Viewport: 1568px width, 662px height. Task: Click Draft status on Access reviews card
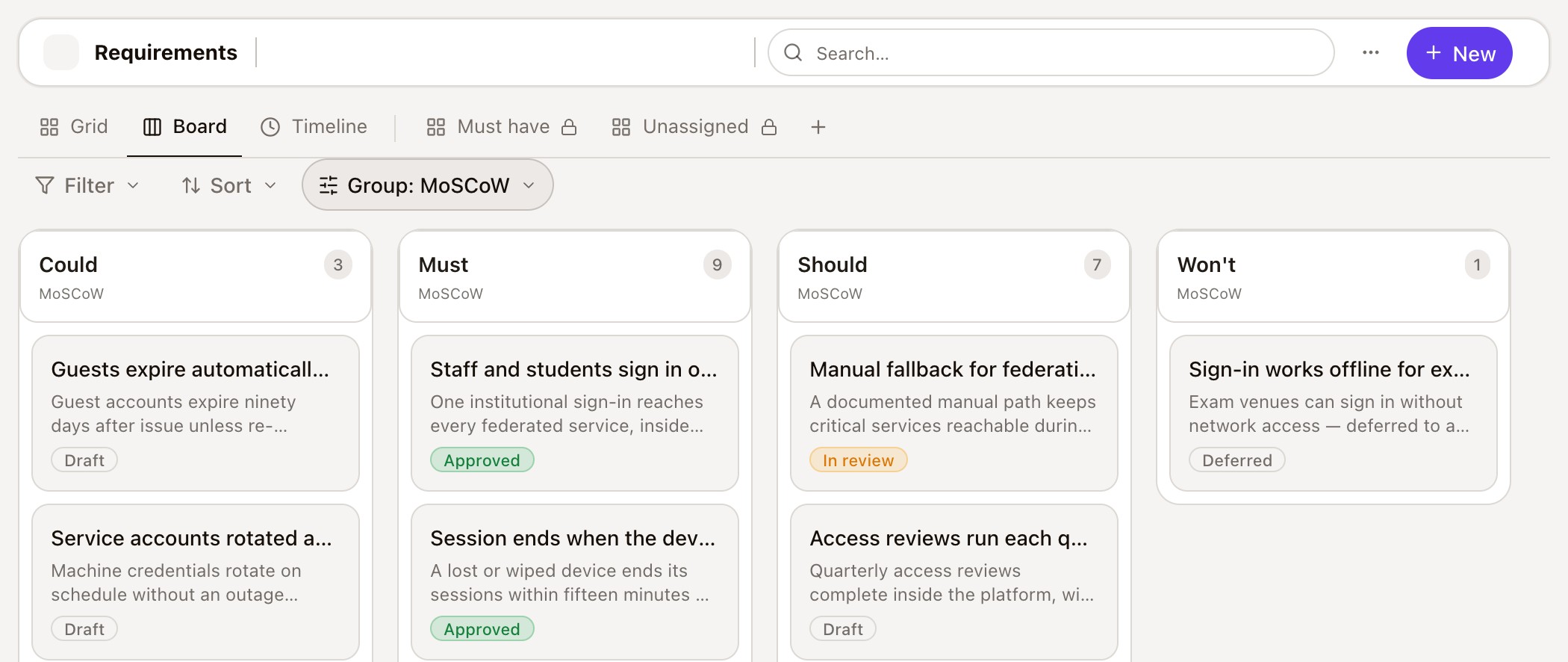tap(843, 629)
